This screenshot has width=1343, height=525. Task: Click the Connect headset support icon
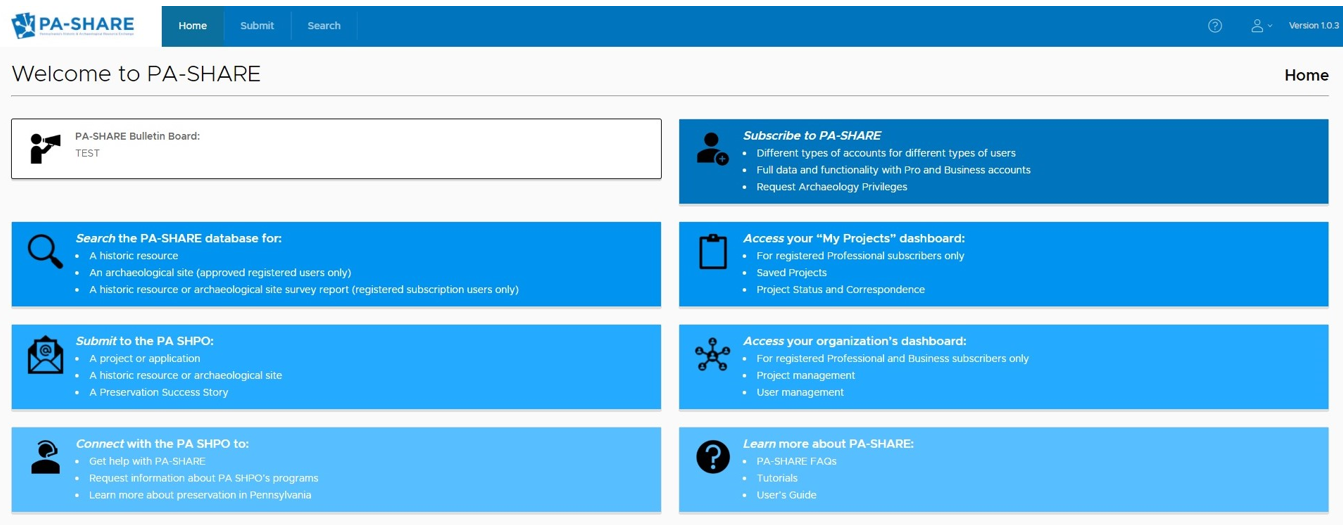click(45, 457)
